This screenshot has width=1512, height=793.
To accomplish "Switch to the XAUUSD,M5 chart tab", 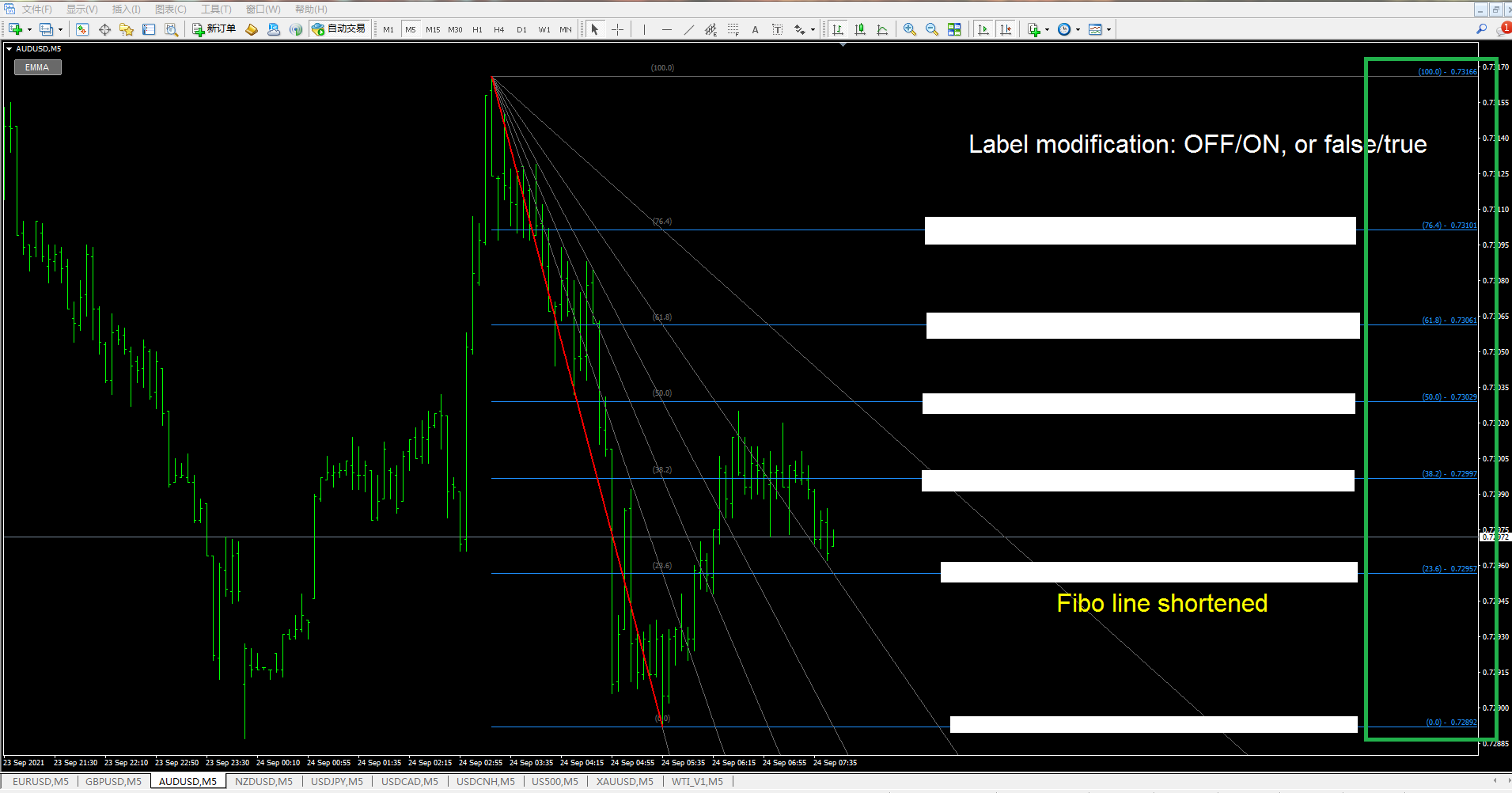I will click(x=625, y=781).
